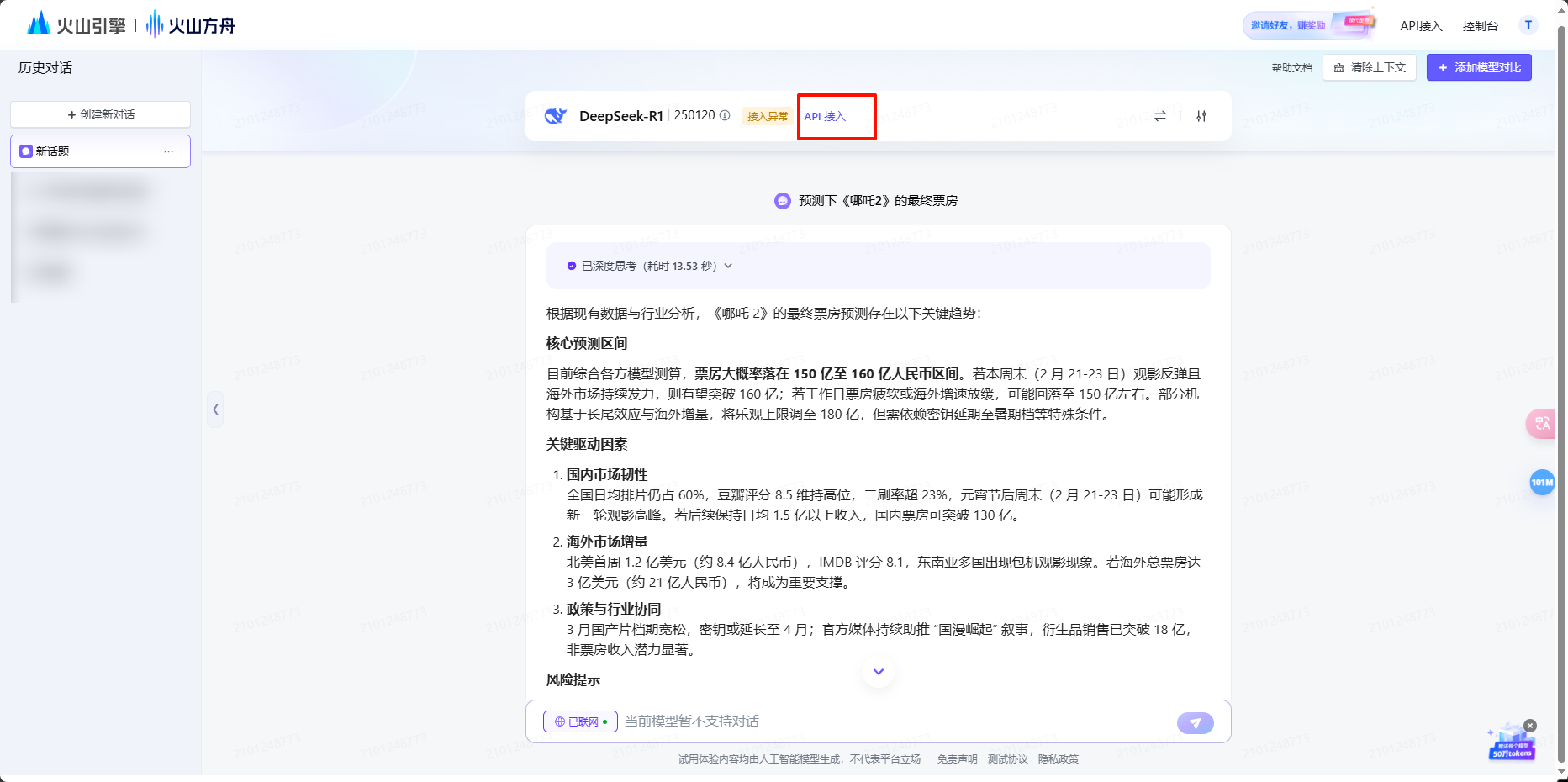Create a new conversation with 创建新对话
The height and width of the screenshot is (782, 1568).
click(x=101, y=114)
